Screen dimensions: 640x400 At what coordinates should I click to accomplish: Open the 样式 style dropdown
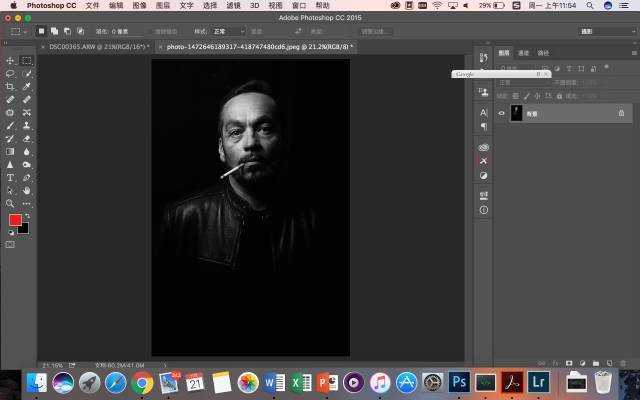pos(228,31)
